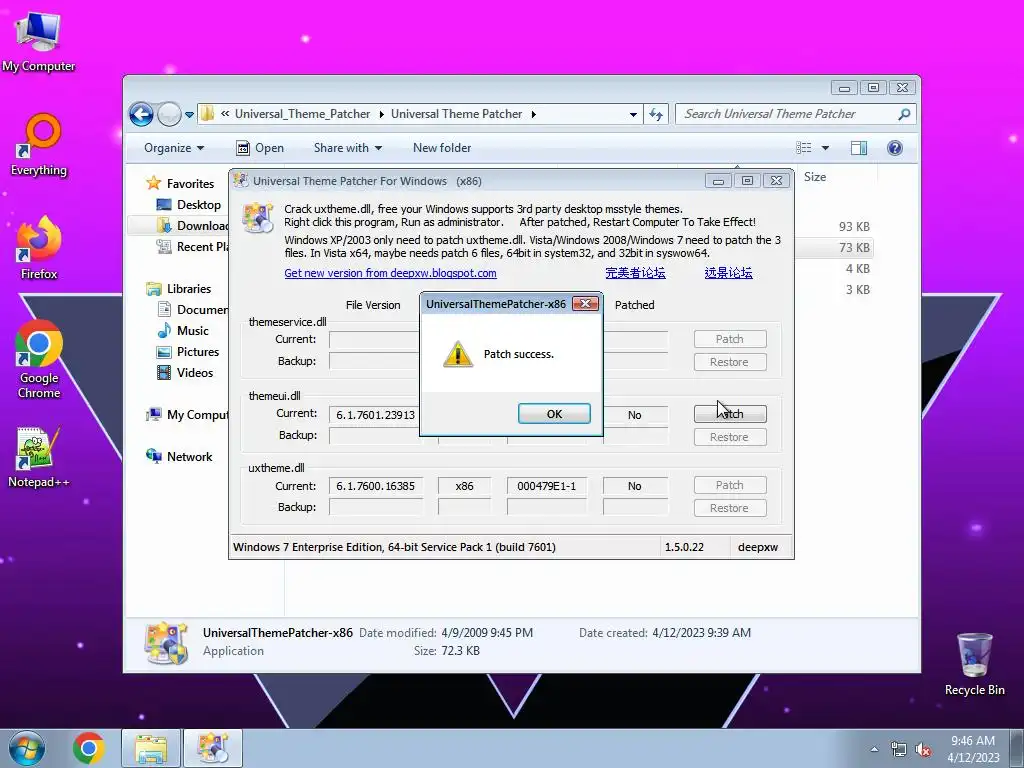Open network tray icon
Image resolution: width=1024 pixels, height=768 pixels.
899,750
